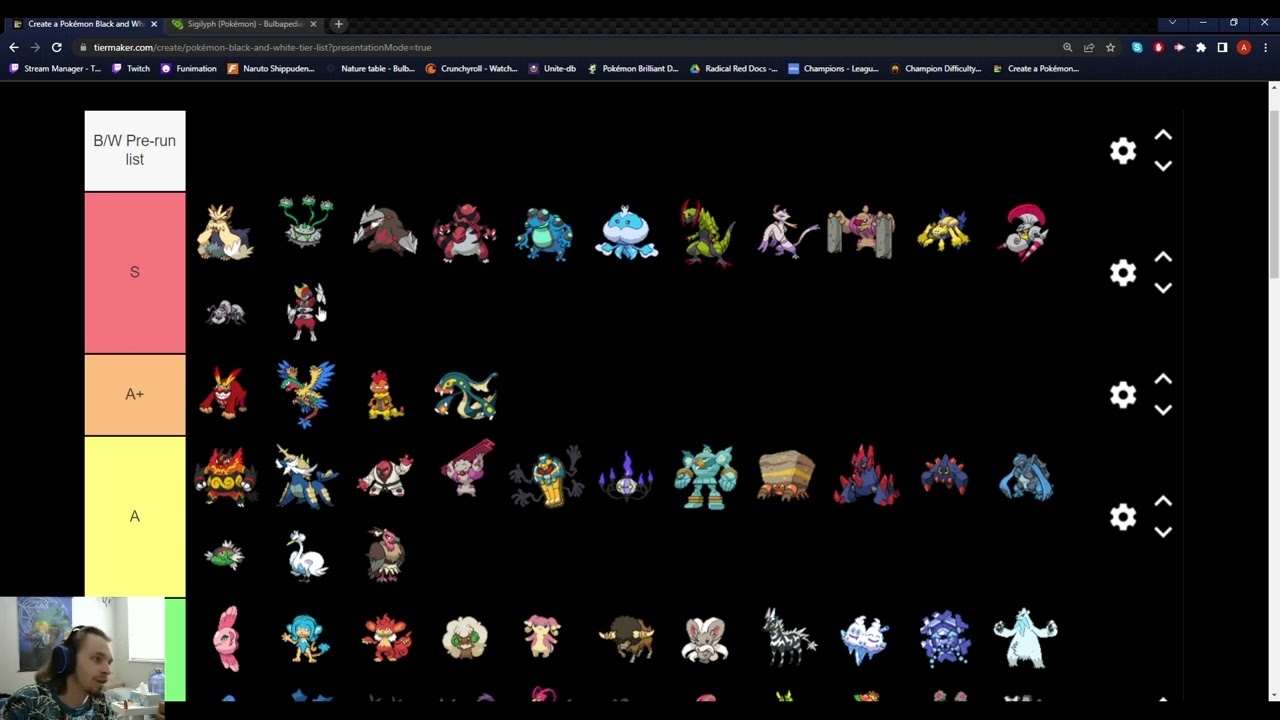Viewport: 1280px width, 720px height.
Task: Move the S tier row down
Action: [x=1163, y=288]
